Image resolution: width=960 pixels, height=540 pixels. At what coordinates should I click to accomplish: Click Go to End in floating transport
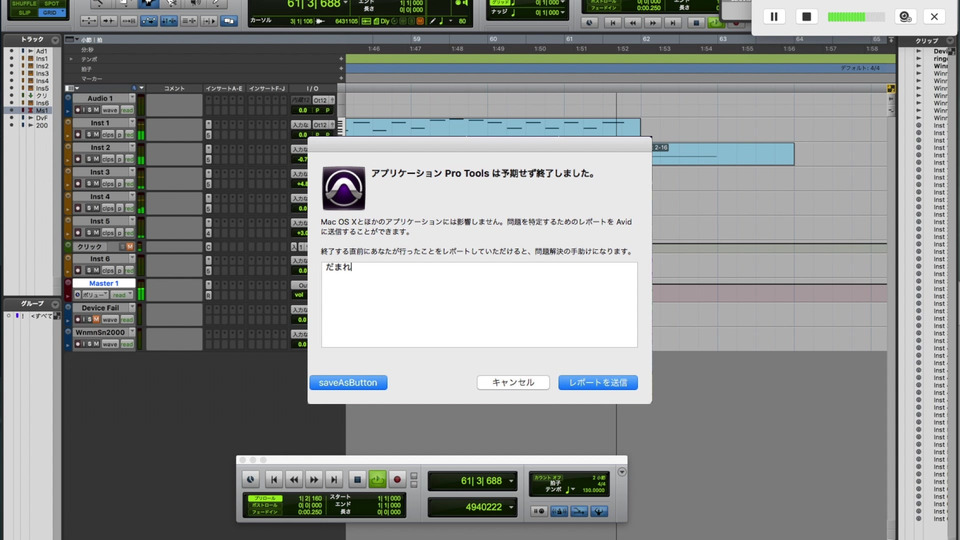pyautogui.click(x=334, y=479)
